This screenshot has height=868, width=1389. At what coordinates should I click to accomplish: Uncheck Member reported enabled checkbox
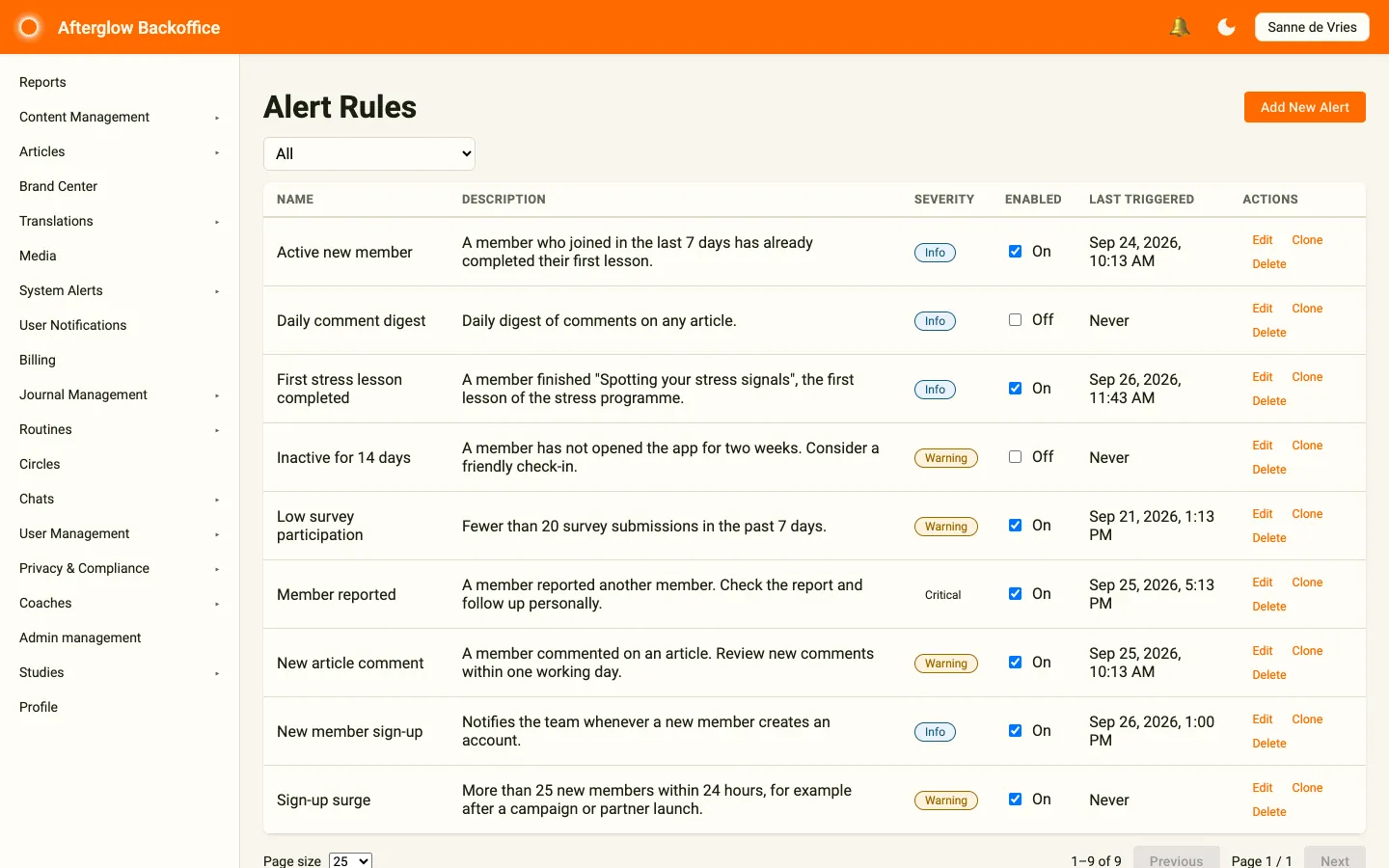pyautogui.click(x=1015, y=594)
